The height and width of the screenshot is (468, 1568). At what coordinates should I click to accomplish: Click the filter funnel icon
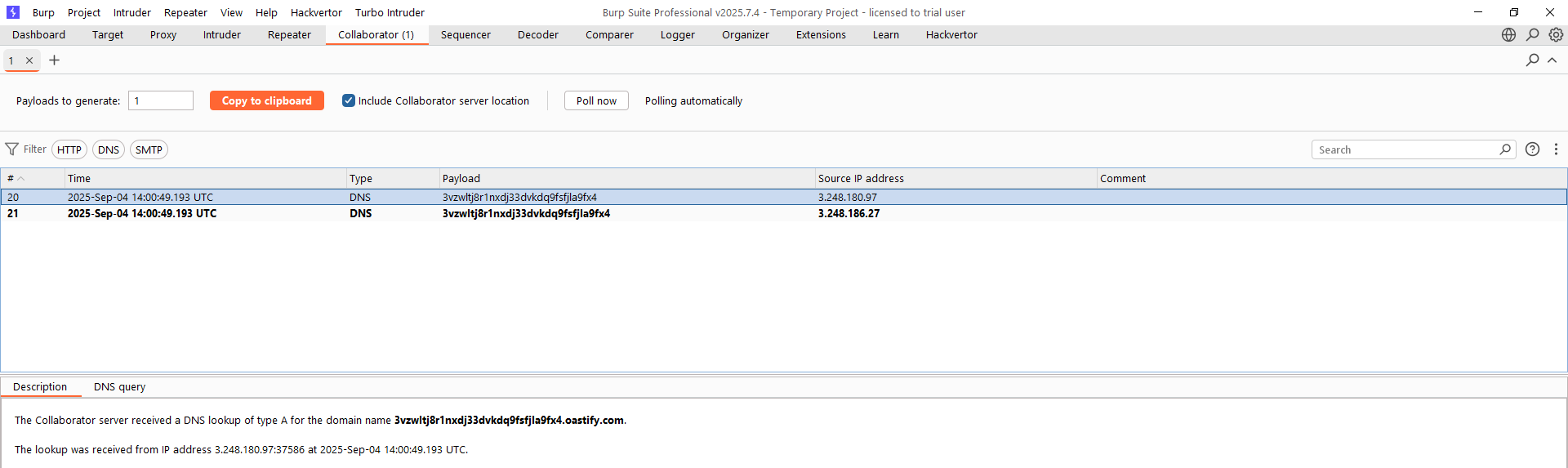[x=12, y=149]
